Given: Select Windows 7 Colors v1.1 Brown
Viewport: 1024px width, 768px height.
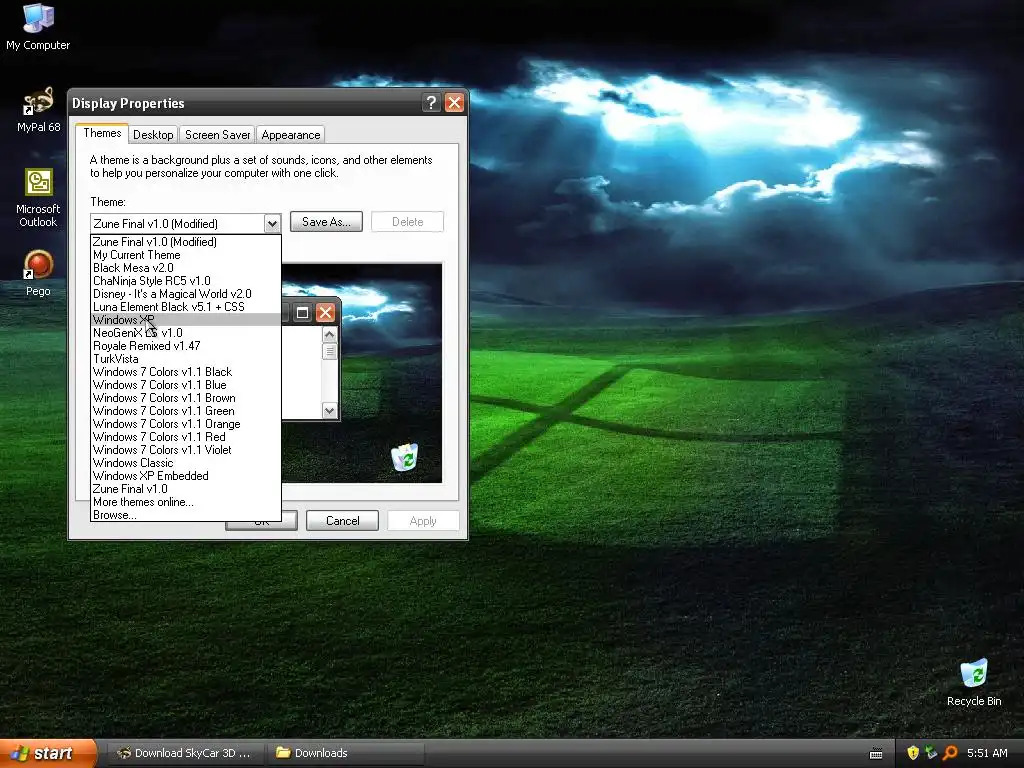Looking at the screenshot, I should click(x=186, y=398).
